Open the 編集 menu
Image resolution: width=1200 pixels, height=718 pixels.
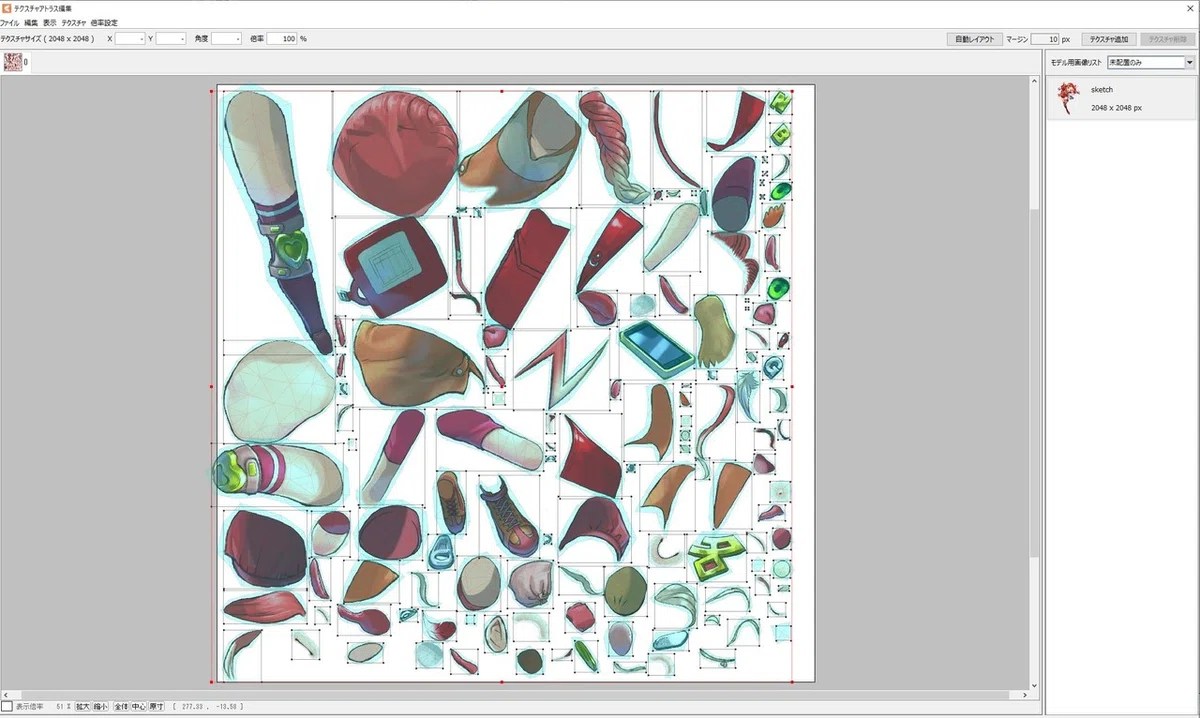(x=31, y=22)
